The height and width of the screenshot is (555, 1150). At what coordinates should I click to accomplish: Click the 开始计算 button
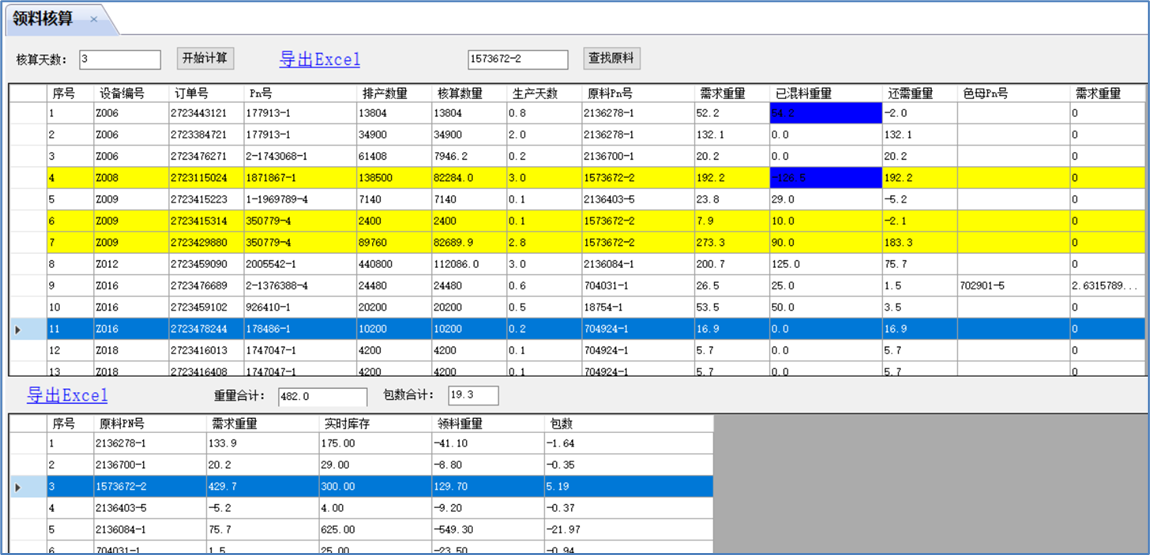click(x=205, y=59)
